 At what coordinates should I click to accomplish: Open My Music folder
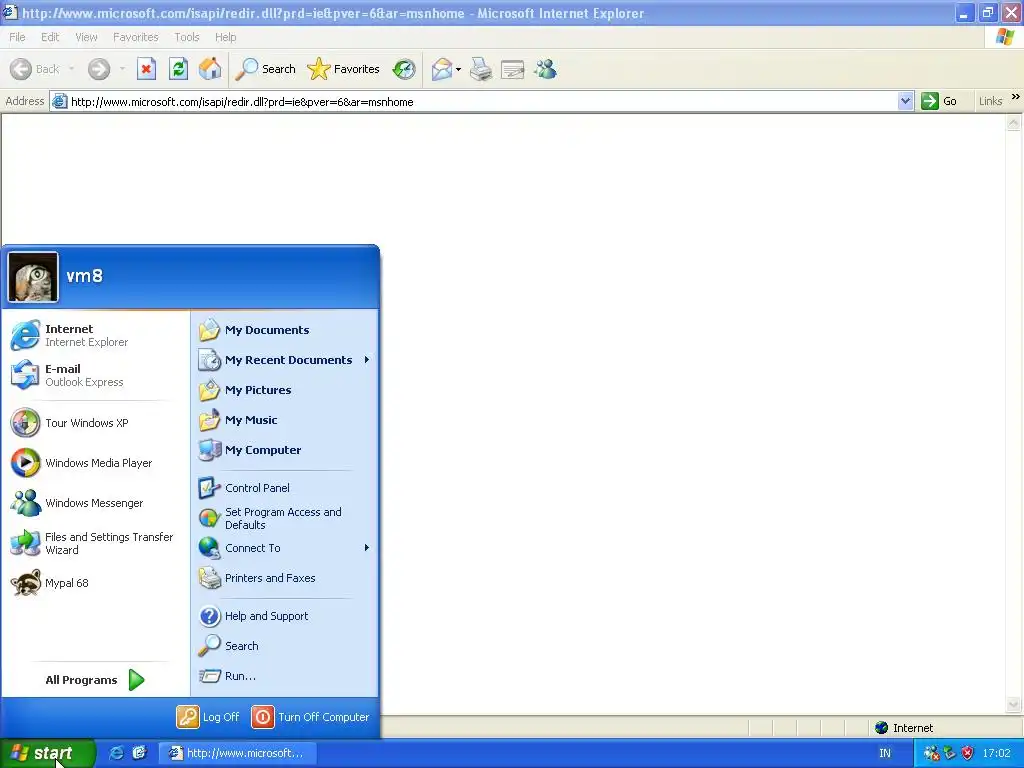point(285,420)
